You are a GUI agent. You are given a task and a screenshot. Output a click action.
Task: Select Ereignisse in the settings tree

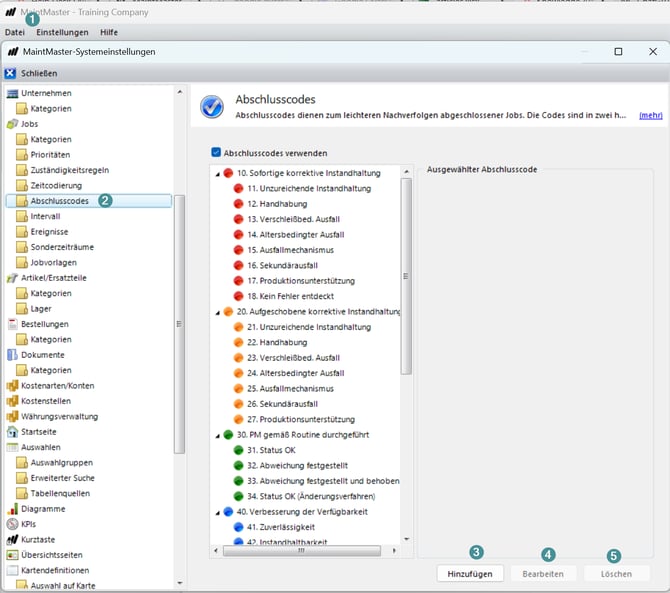(x=49, y=232)
